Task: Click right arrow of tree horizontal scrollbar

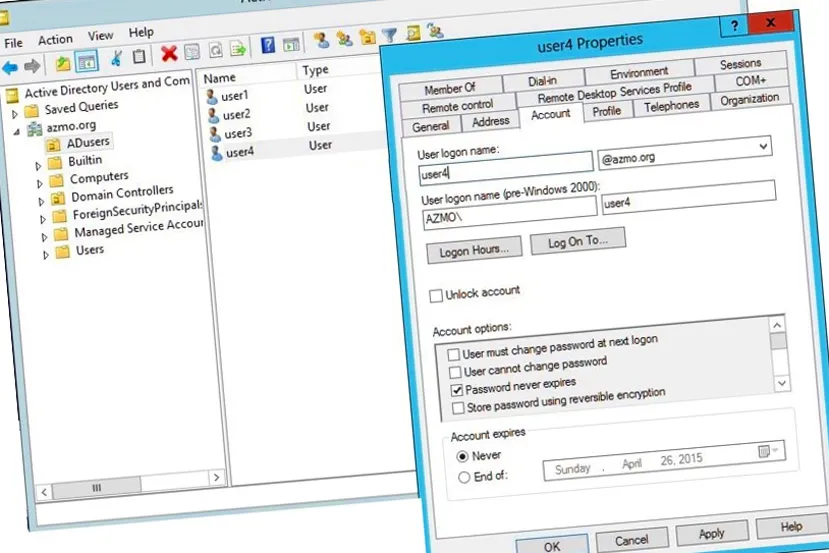Action: pyautogui.click(x=216, y=478)
